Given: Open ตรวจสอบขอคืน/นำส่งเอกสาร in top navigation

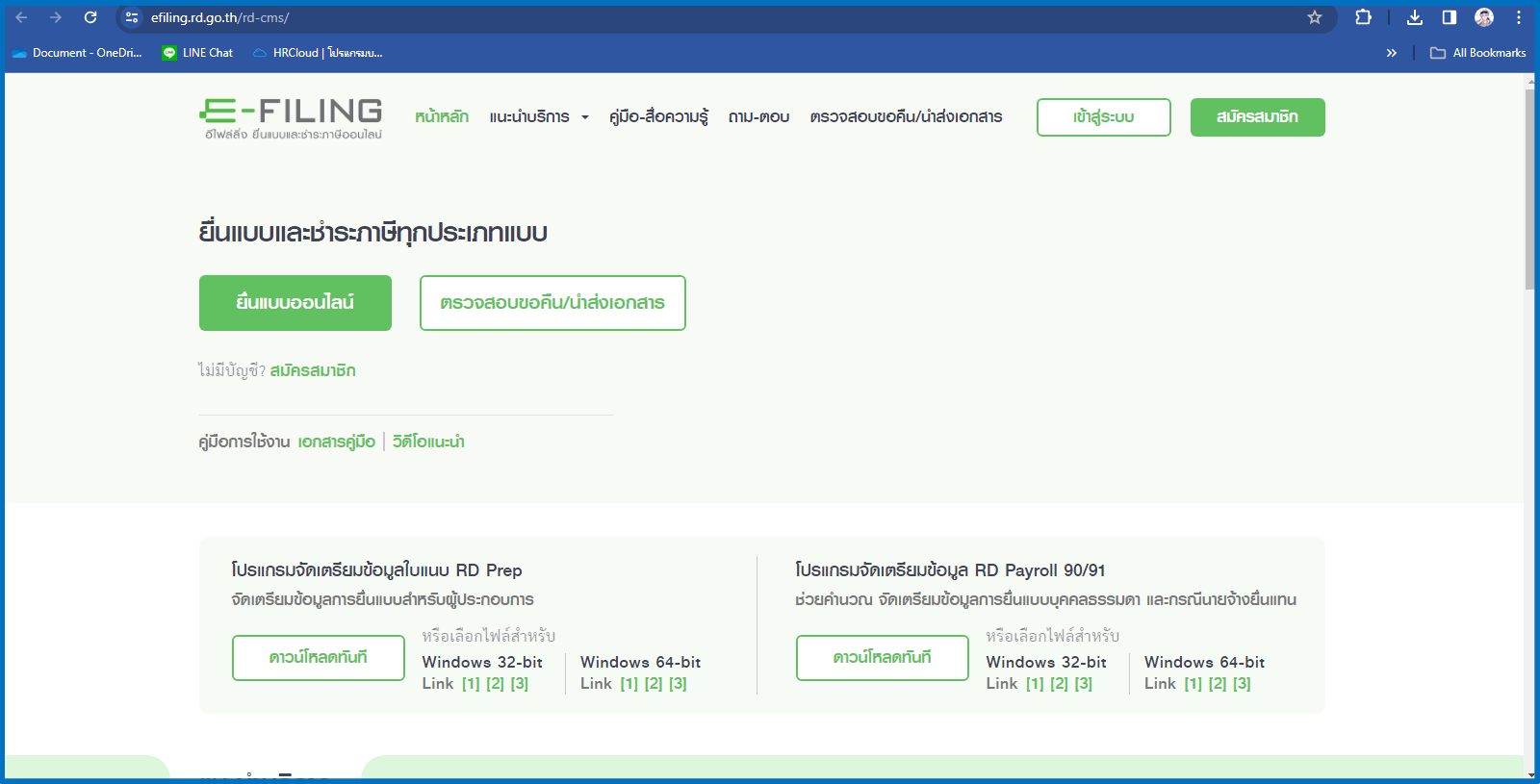Looking at the screenshot, I should (x=906, y=116).
